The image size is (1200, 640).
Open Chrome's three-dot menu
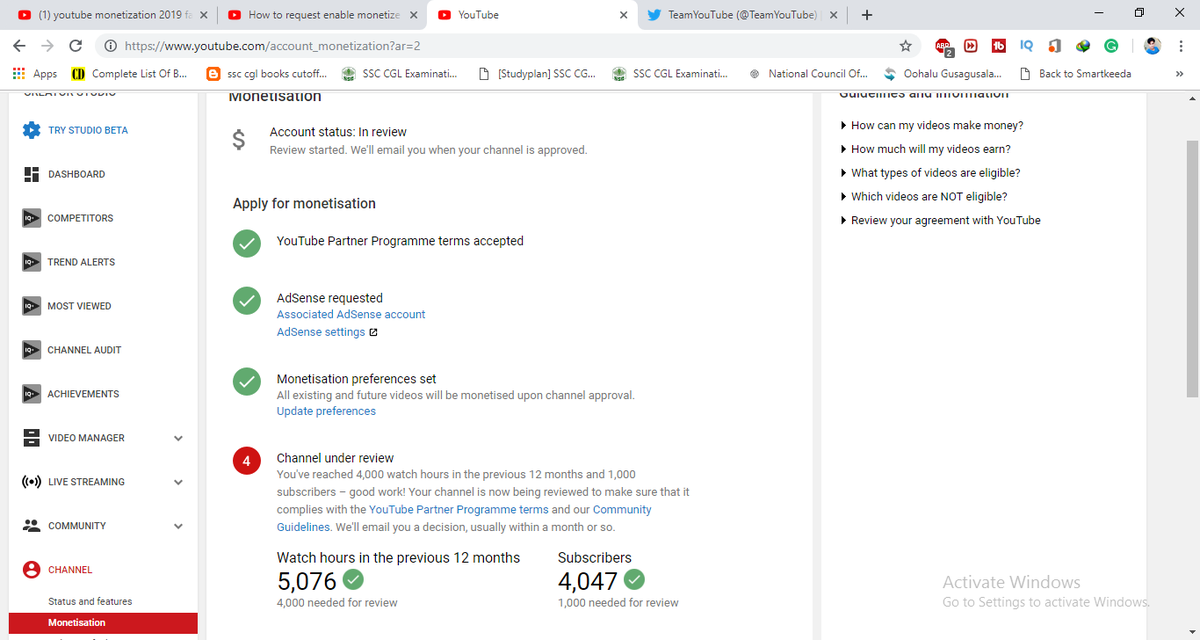click(1182, 46)
